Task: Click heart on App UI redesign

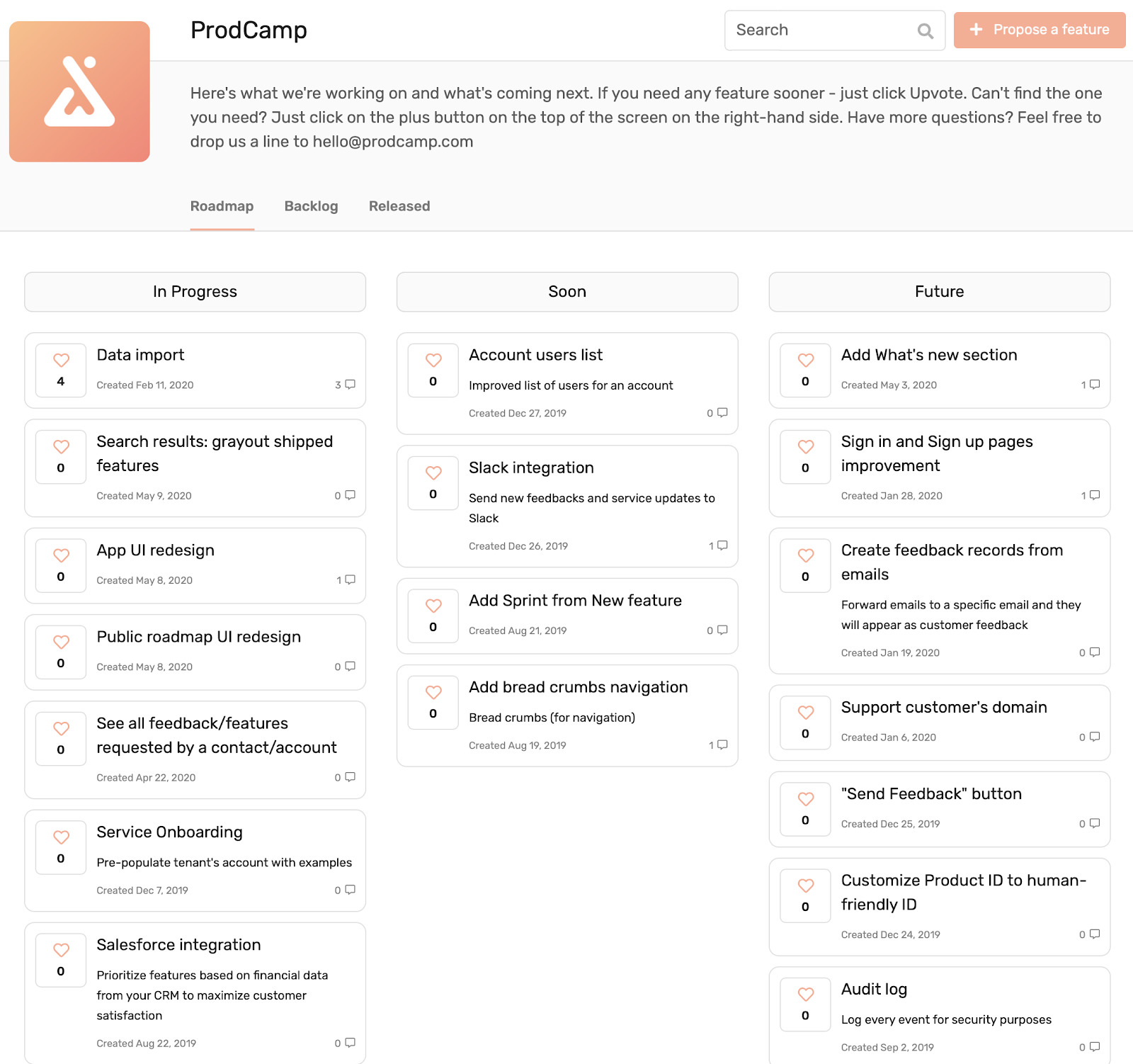Action: pos(62,555)
